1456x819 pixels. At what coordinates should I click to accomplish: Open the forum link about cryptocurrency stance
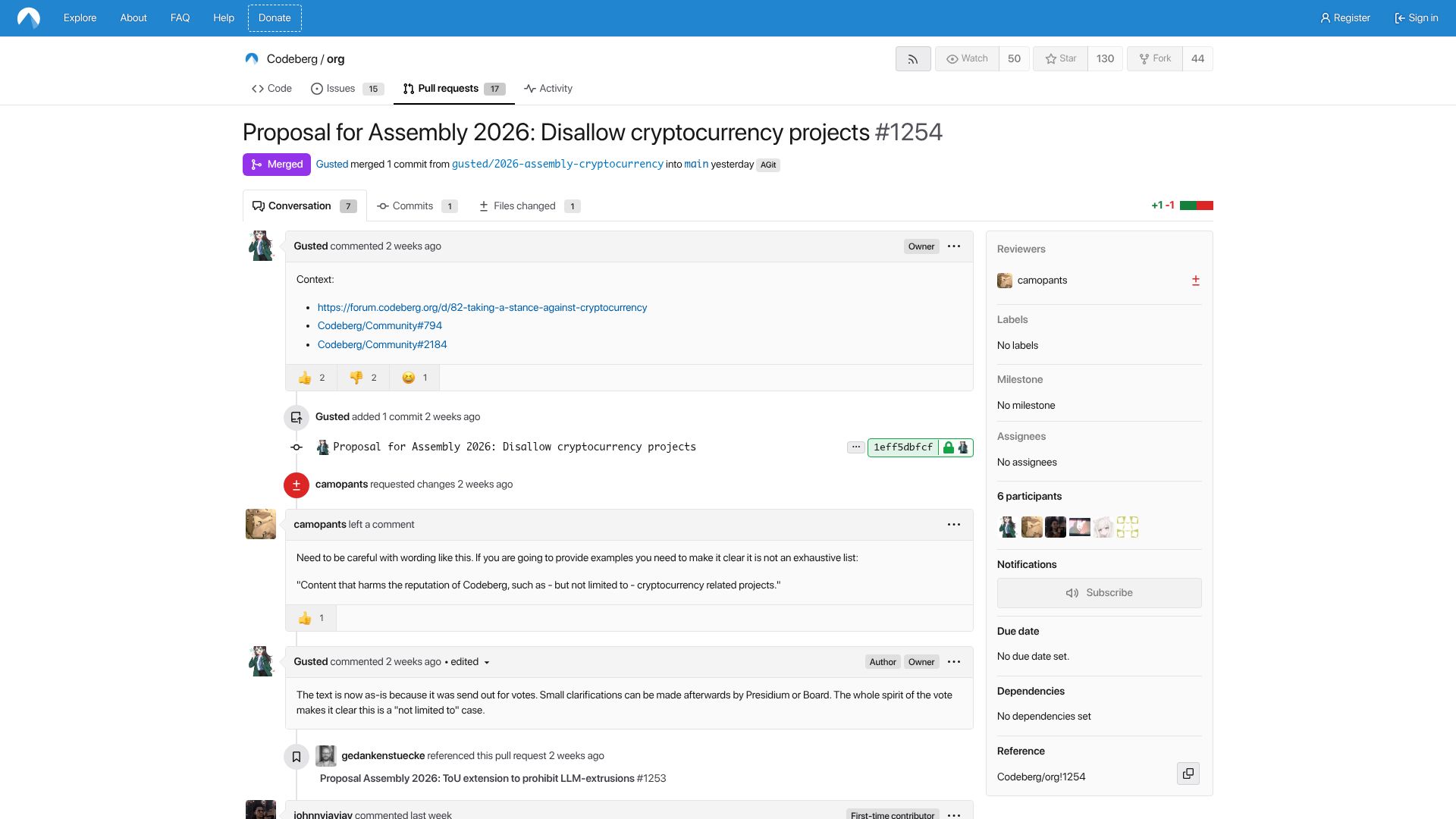[x=482, y=308]
